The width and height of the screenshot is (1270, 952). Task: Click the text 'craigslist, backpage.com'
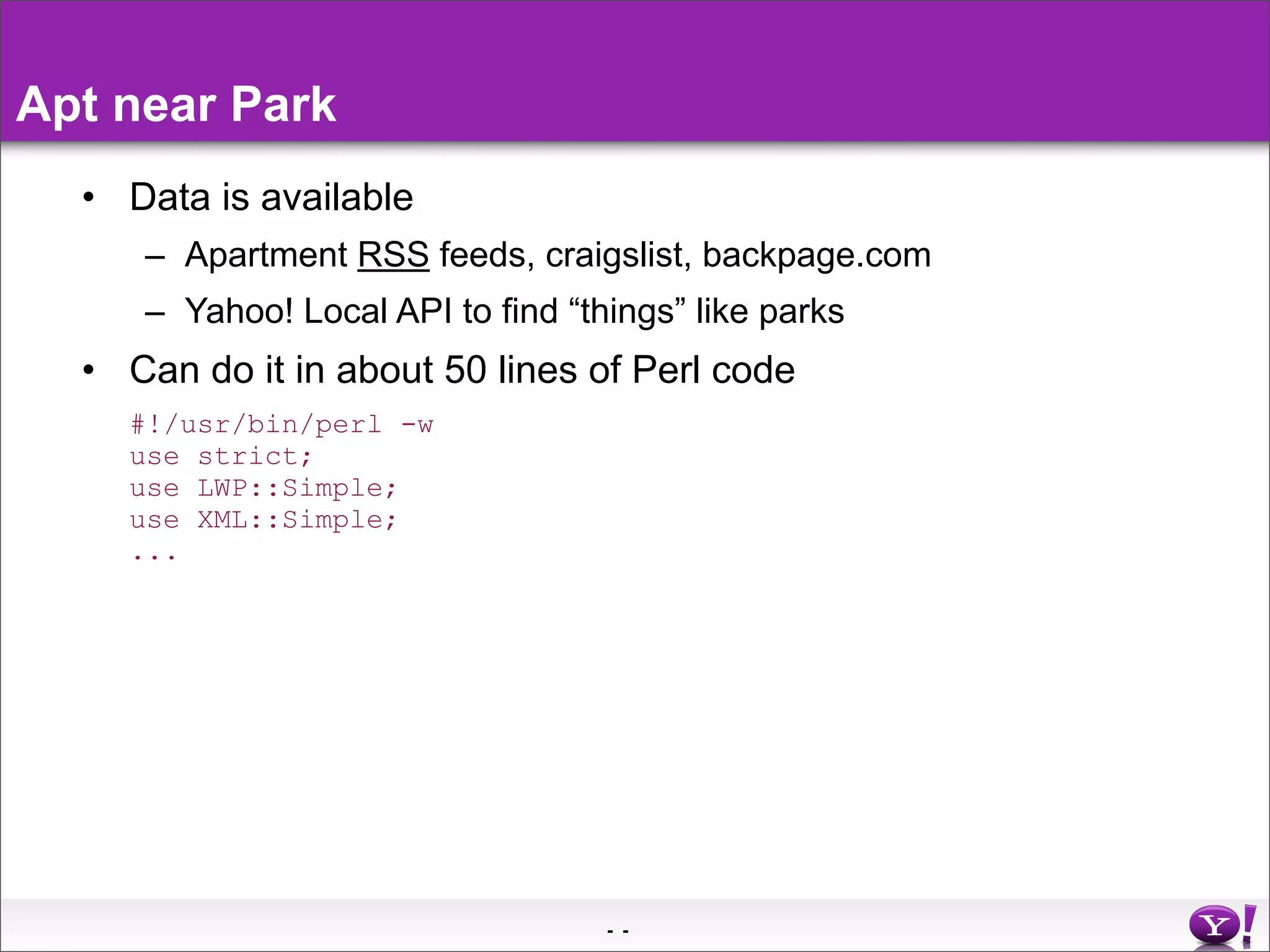point(738,256)
